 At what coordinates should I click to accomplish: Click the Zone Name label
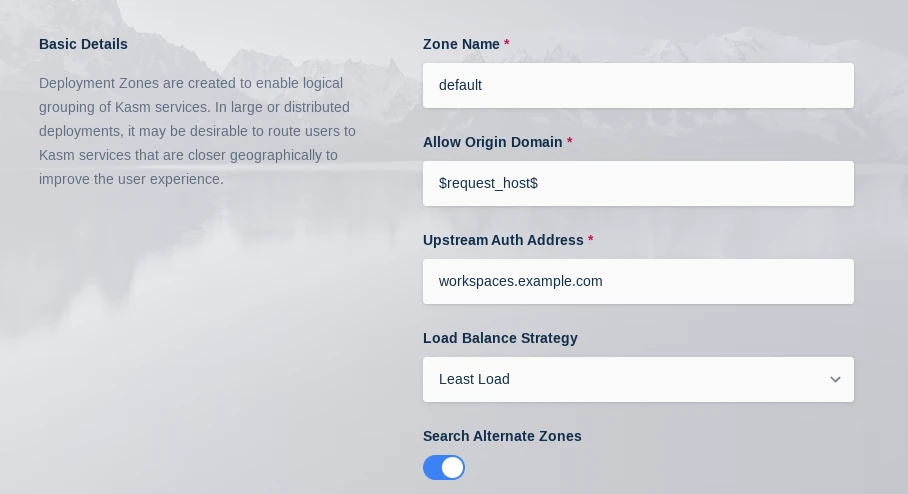461,44
